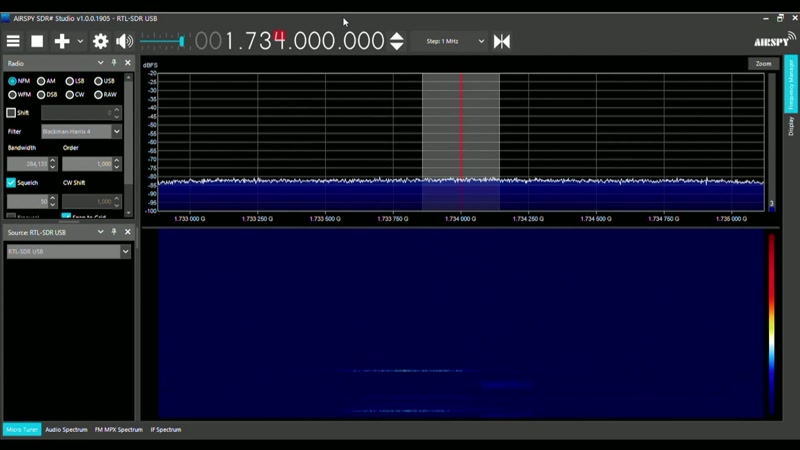Screen dimensions: 800x450
Task: Toggle the center tuning bowtie icon
Action: 502,41
